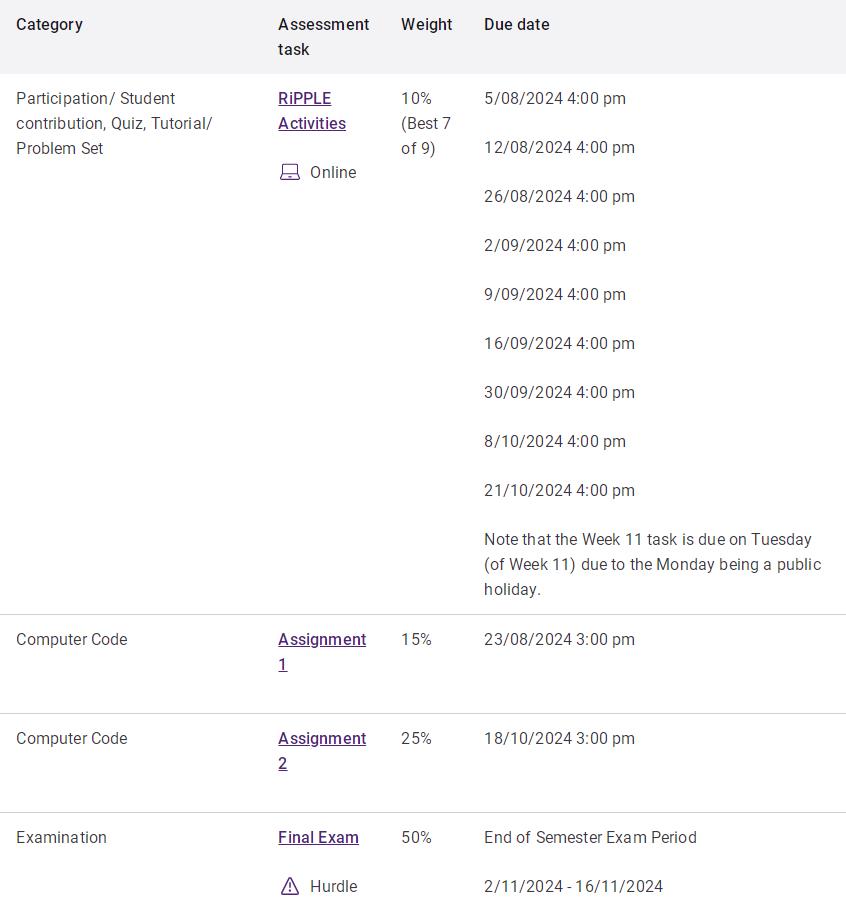
Task: Click the Online label text
Action: coord(333,172)
